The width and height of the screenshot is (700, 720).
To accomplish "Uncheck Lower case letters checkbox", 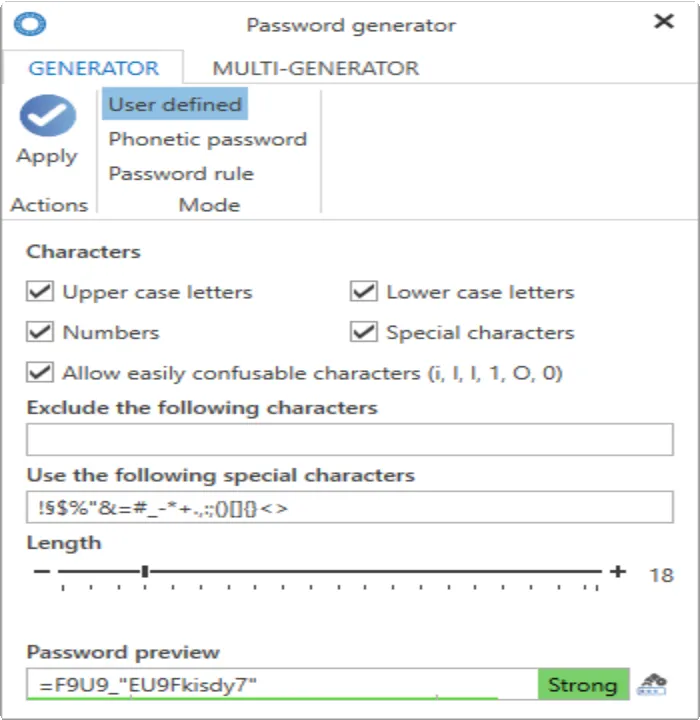I will (x=364, y=291).
